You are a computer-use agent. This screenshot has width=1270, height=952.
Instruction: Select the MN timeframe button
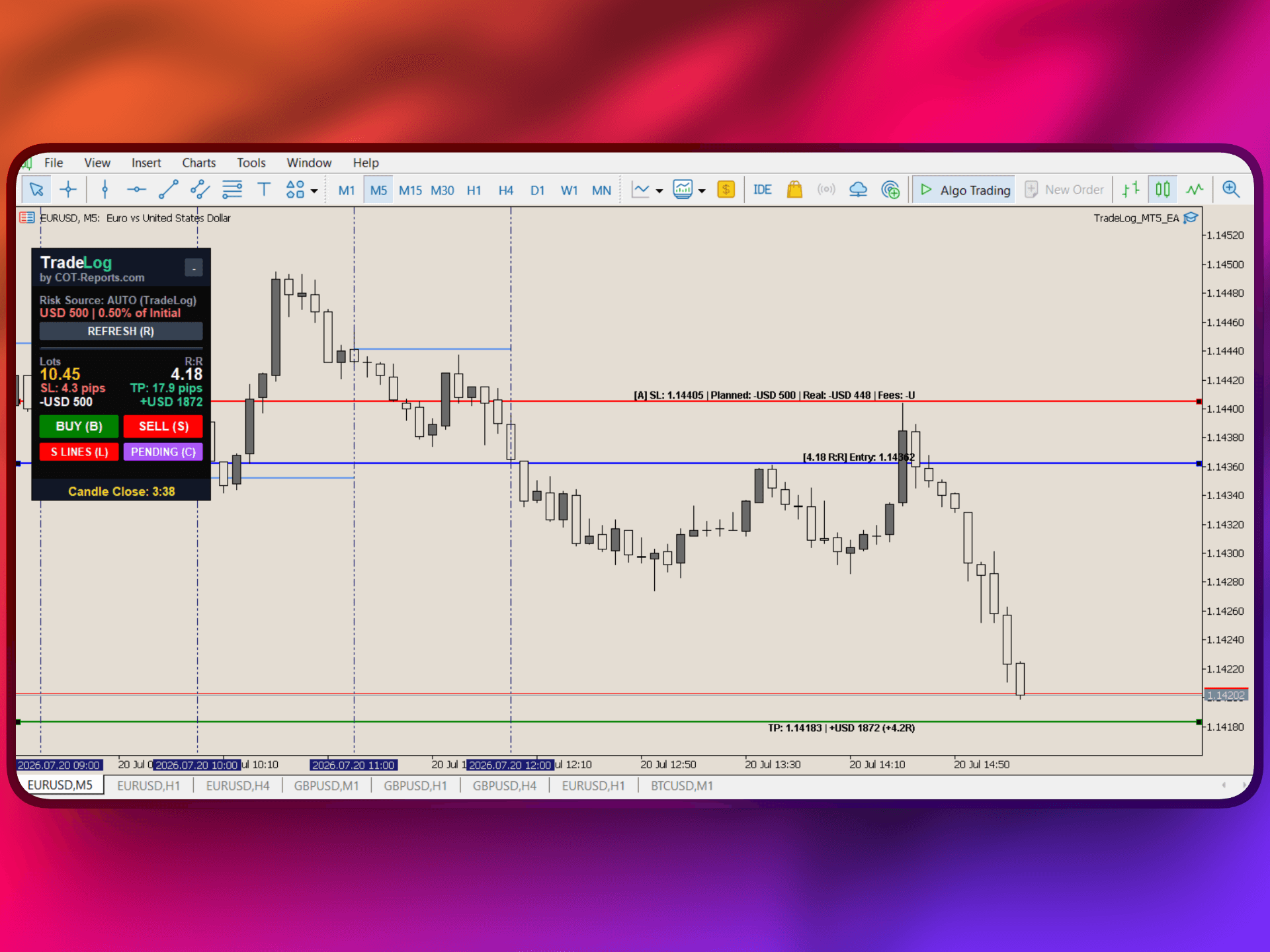coord(601,190)
